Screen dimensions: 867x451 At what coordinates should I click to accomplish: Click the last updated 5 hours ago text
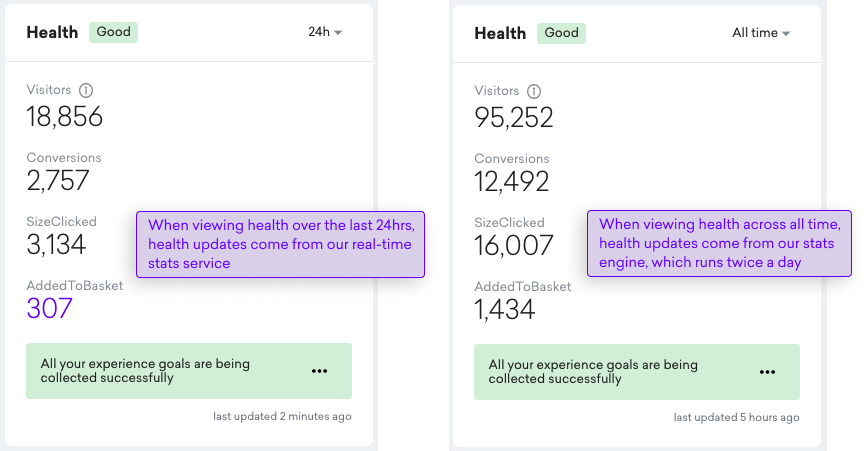click(736, 417)
